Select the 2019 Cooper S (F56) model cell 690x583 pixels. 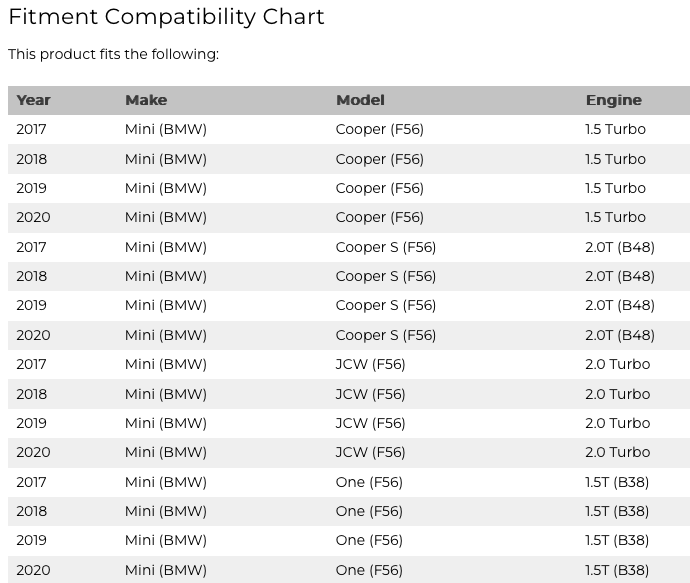click(385, 305)
